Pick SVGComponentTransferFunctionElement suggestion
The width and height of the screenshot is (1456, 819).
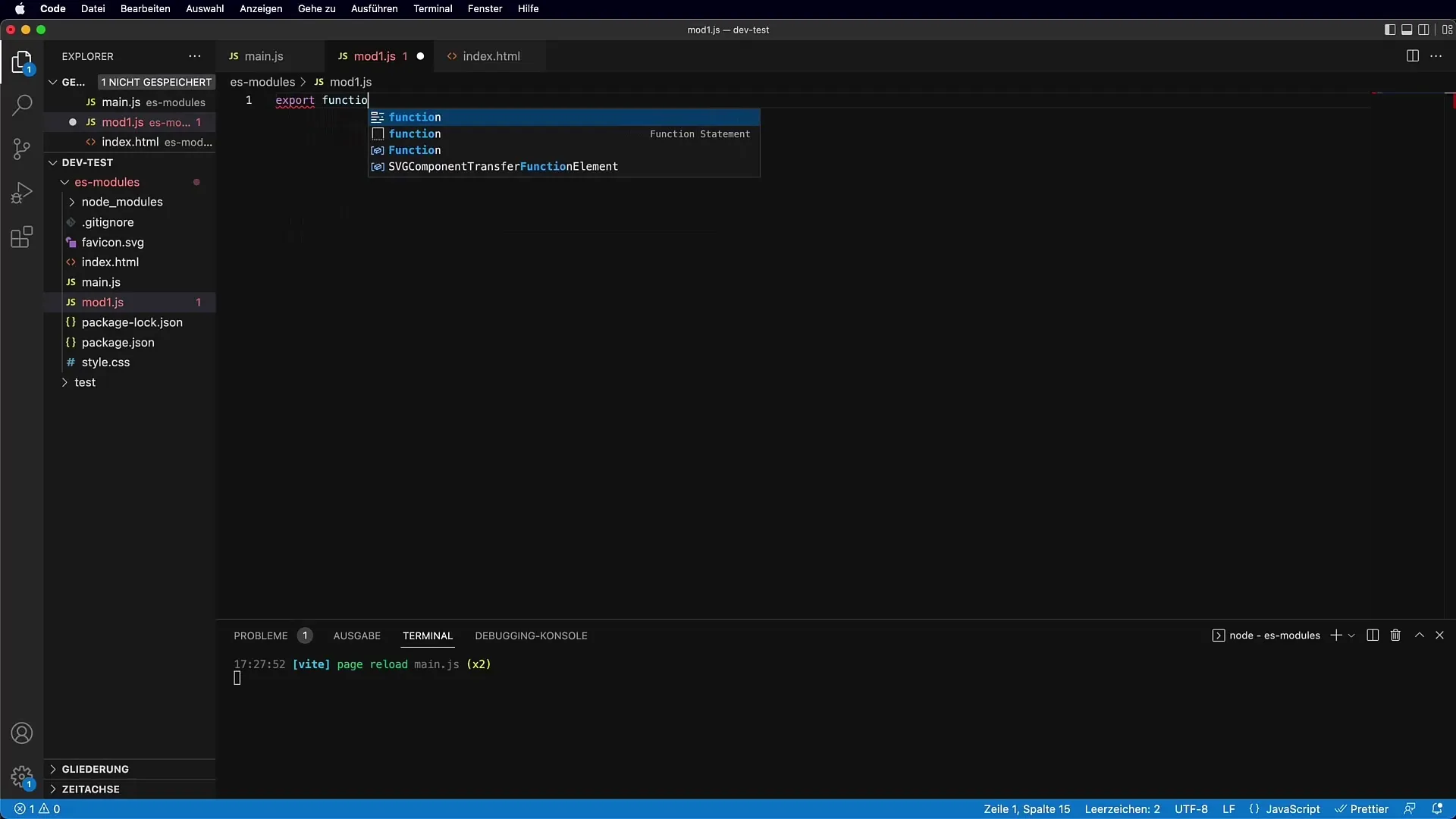[x=564, y=166]
